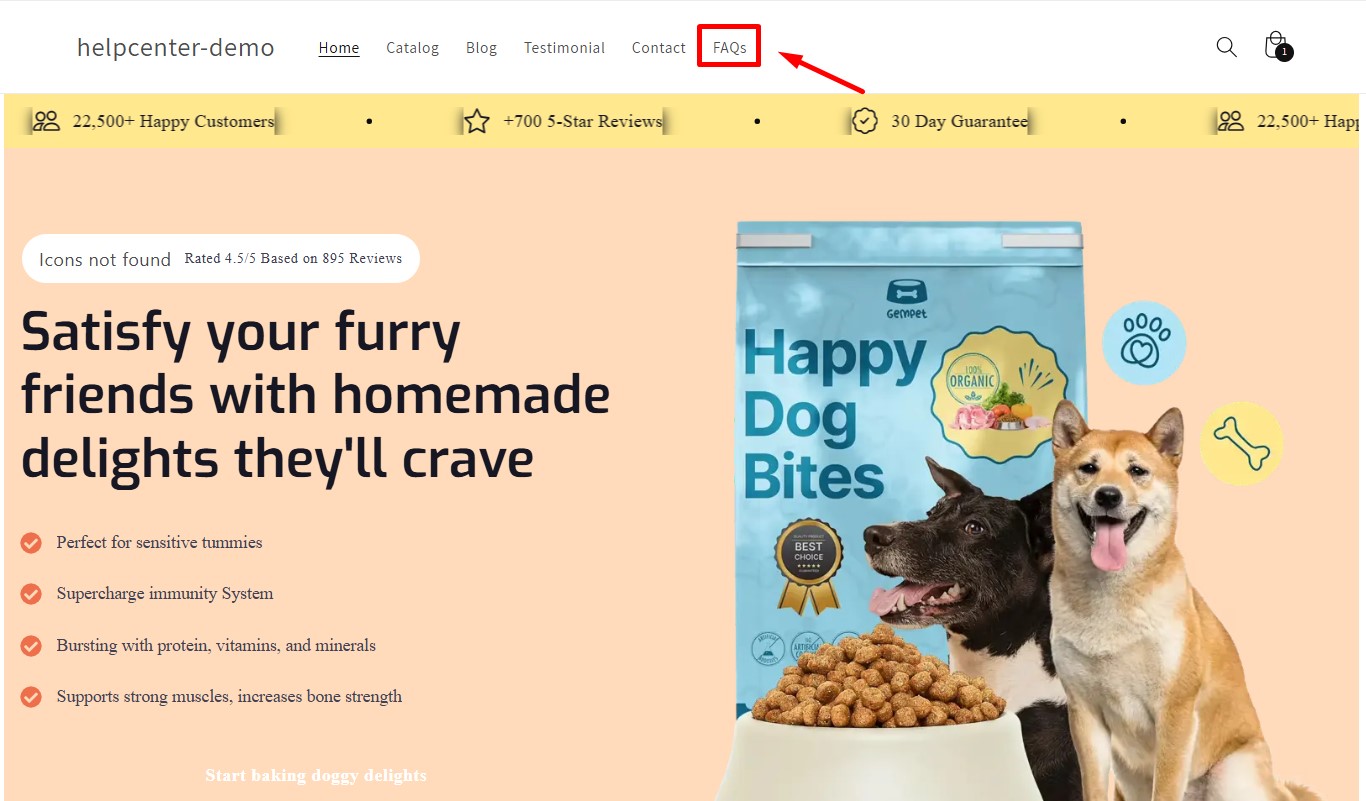This screenshot has width=1366, height=801.
Task: Click the Home navigation link
Action: (x=339, y=47)
